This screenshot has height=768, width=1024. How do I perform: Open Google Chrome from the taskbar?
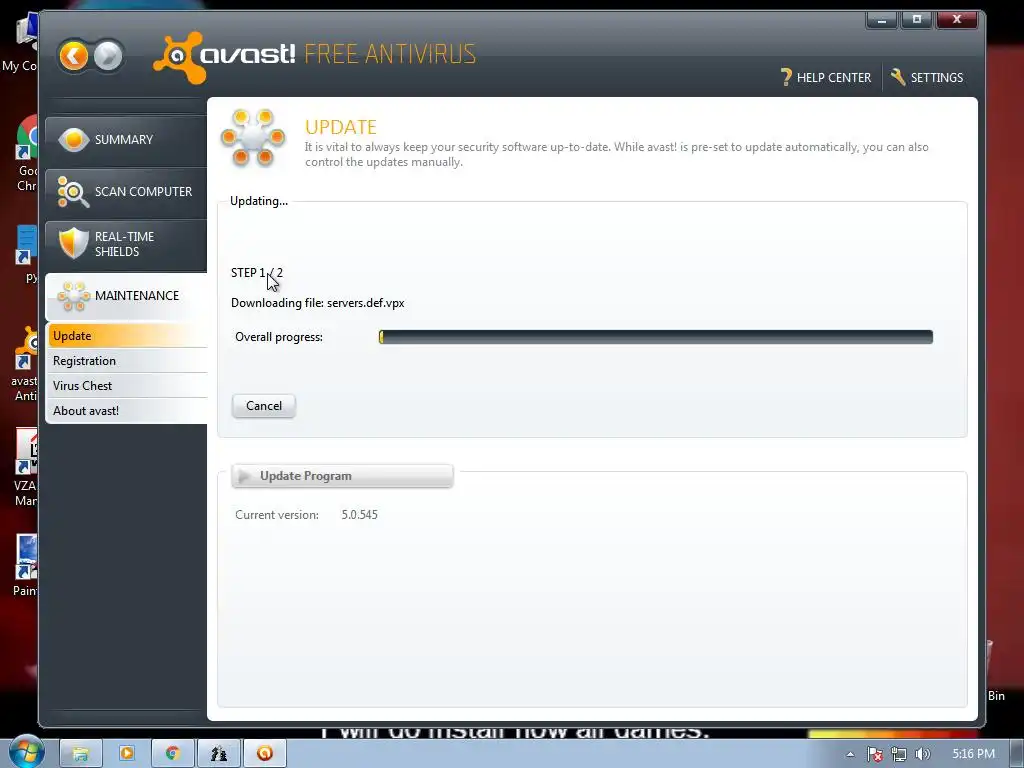point(172,753)
